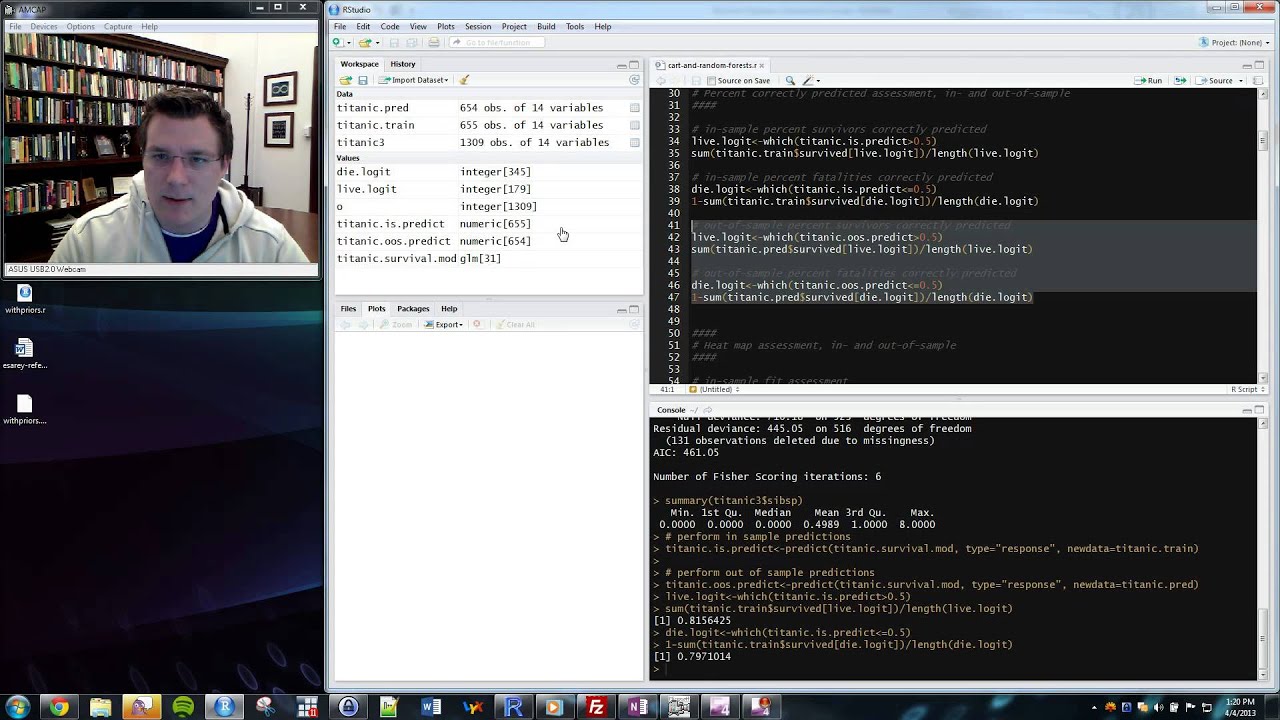Click the Windows Start button
Image resolution: width=1280 pixels, height=720 pixels.
[18, 707]
